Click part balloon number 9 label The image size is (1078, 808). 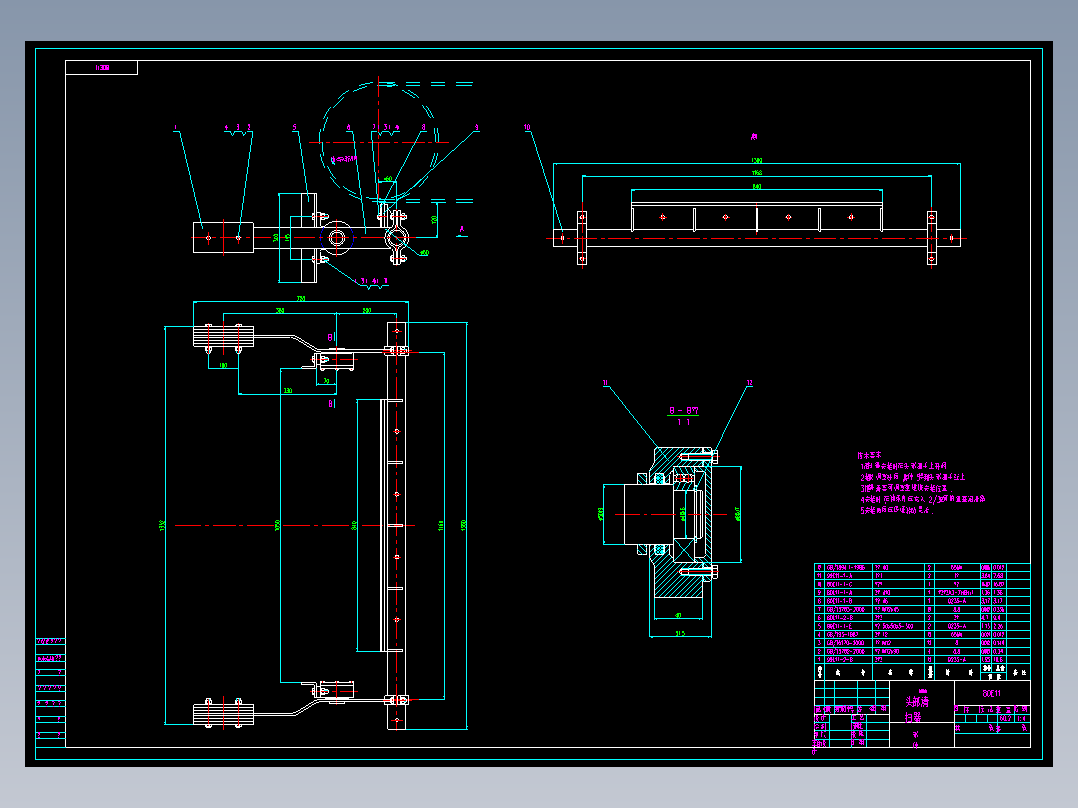pos(476,127)
